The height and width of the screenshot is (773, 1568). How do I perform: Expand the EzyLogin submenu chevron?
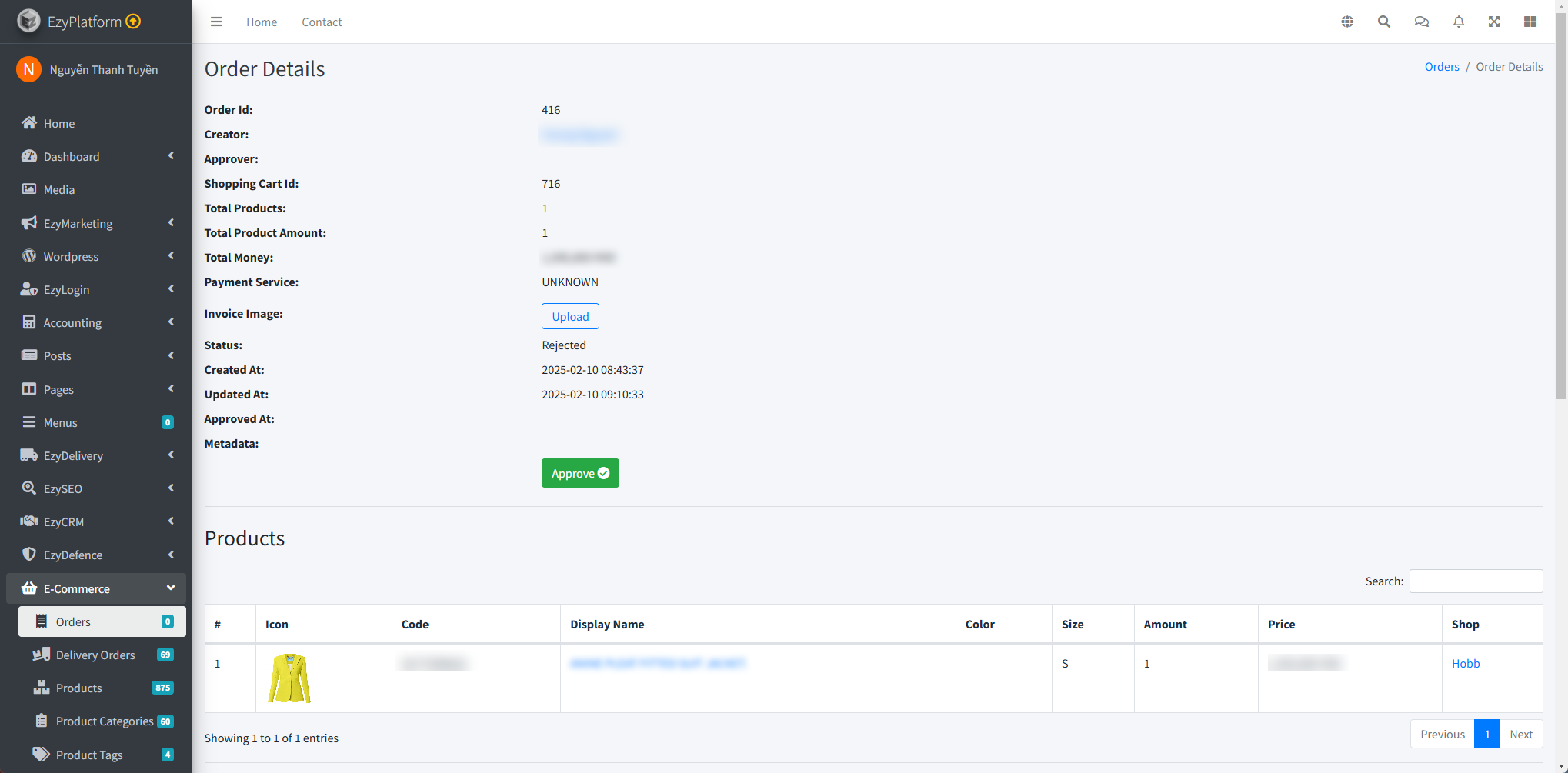click(171, 289)
